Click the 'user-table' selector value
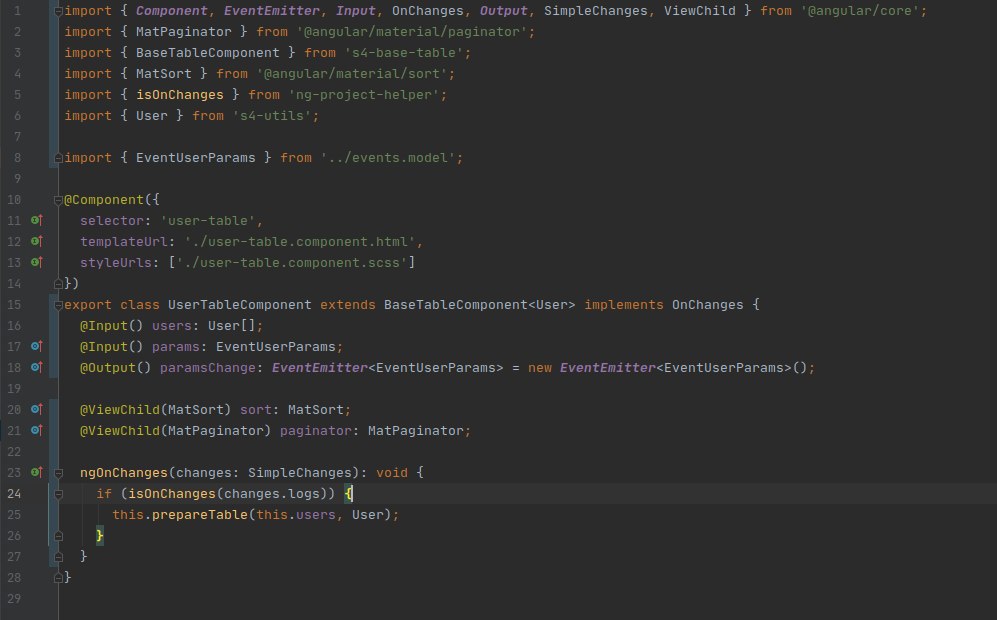 pos(207,221)
